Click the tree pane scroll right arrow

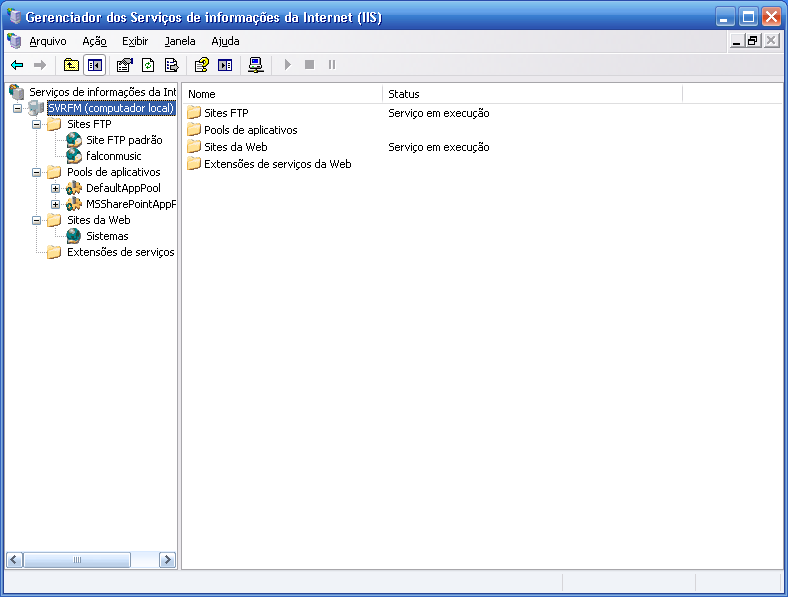click(x=167, y=559)
